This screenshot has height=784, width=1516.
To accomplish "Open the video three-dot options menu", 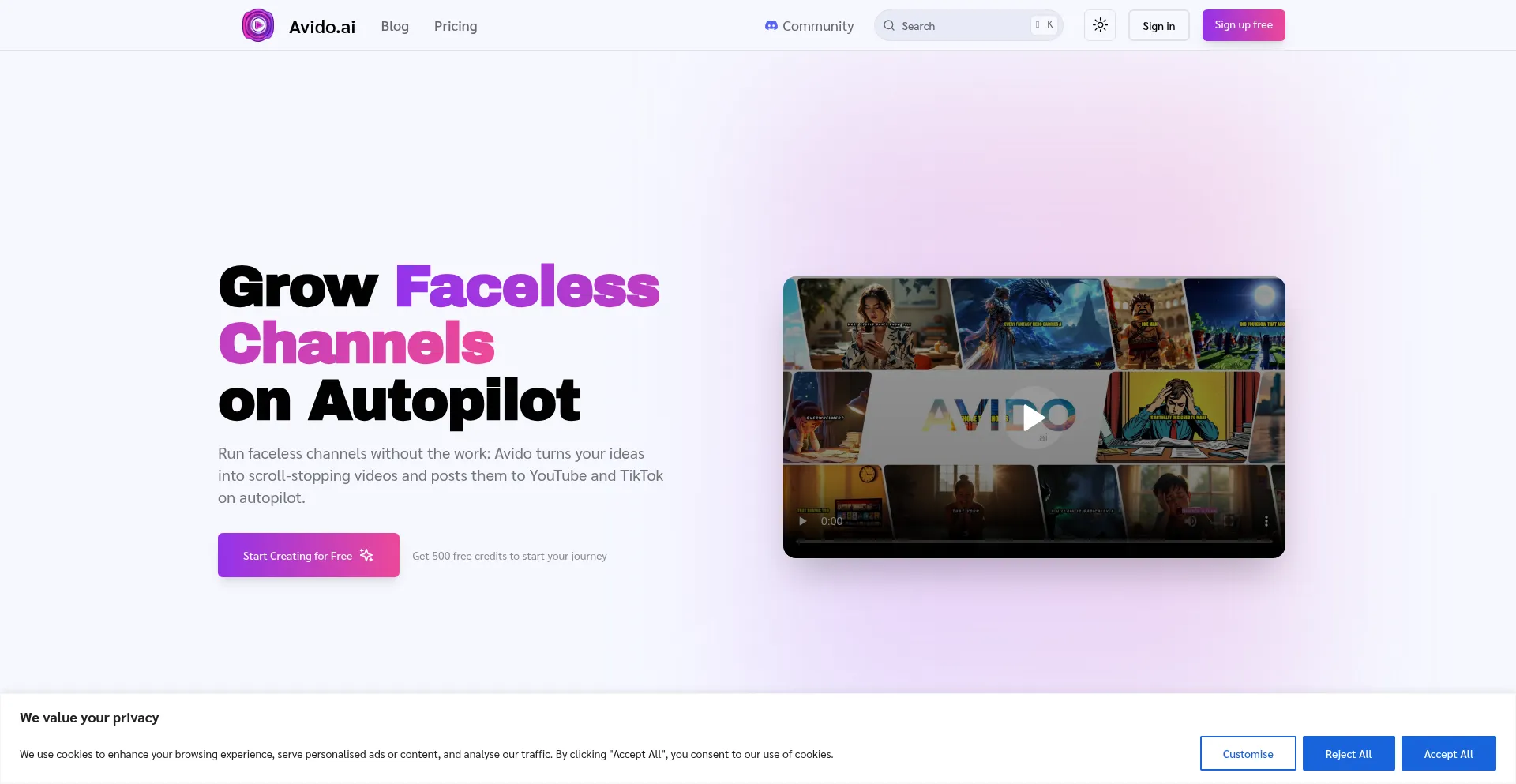I will pos(1266,521).
